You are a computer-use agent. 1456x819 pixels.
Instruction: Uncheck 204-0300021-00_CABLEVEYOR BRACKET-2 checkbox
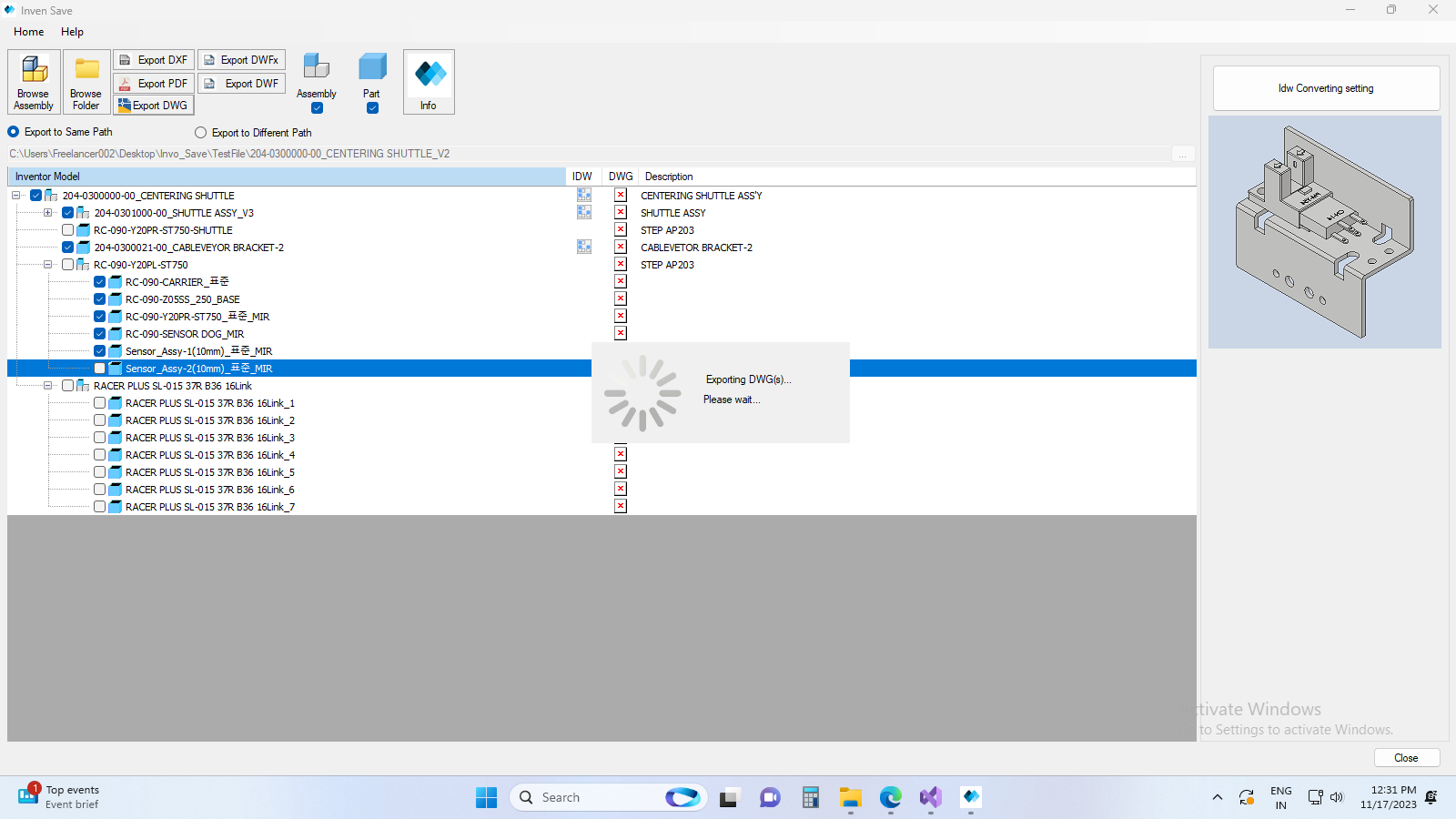click(68, 248)
